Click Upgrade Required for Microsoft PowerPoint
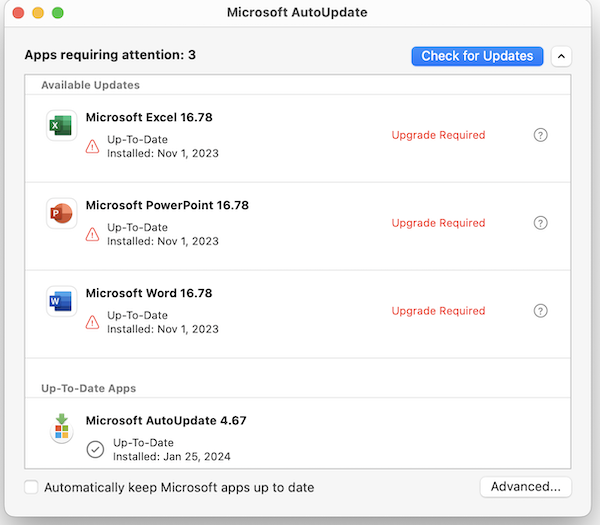Viewport: 600px width, 525px height. pos(438,223)
